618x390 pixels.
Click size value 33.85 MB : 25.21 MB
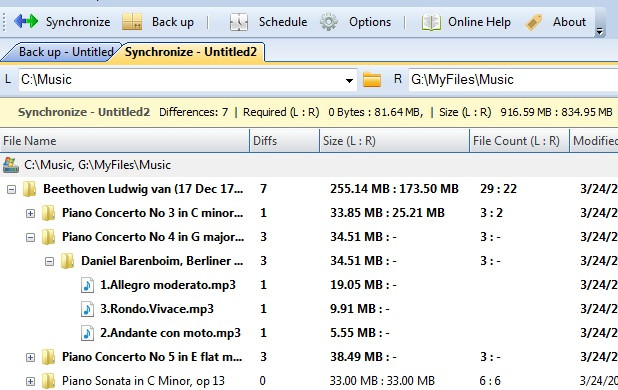click(387, 213)
